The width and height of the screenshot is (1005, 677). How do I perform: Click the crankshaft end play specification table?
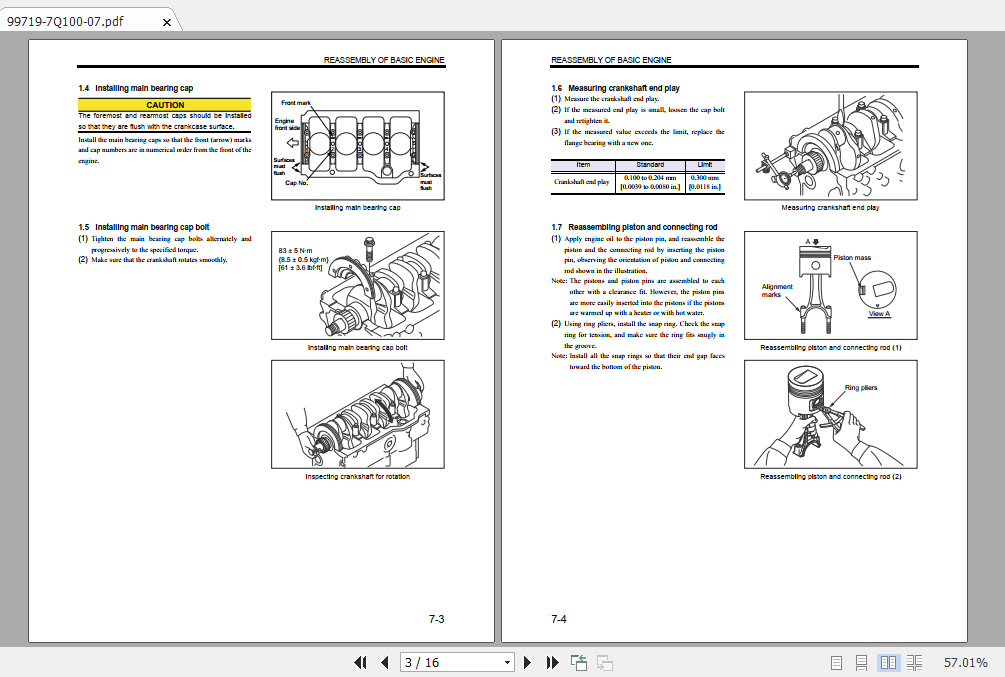637,173
